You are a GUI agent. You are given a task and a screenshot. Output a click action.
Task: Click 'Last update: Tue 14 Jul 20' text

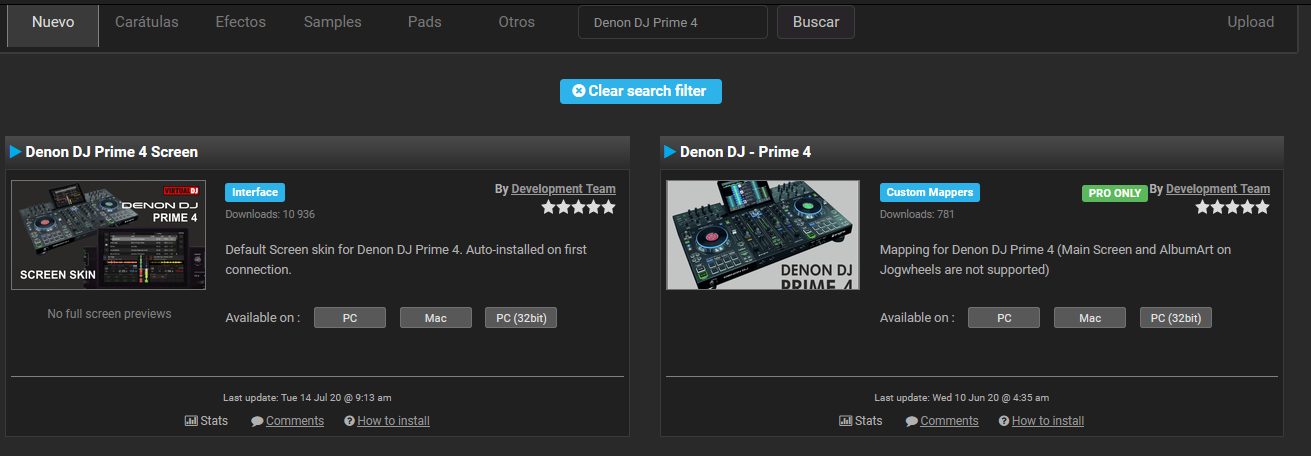307,398
